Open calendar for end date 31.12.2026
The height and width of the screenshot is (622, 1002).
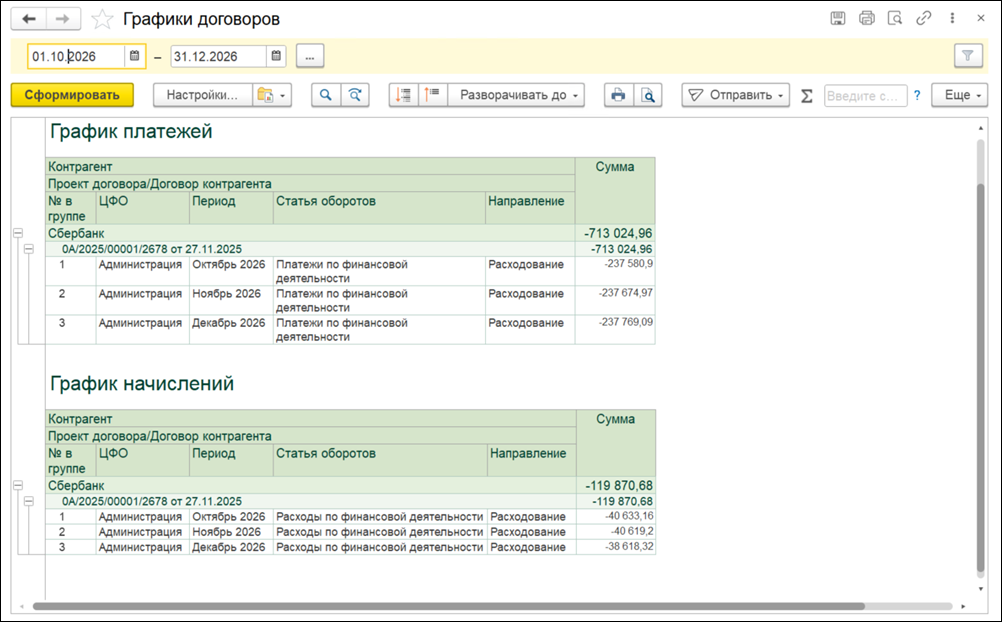[275, 56]
